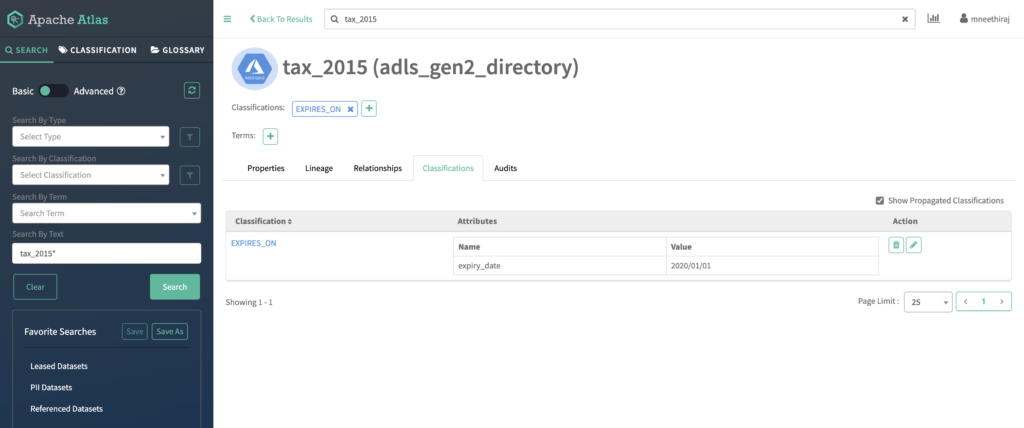
Task: Toggle the sidebar hamburger menu
Action: tap(227, 19)
